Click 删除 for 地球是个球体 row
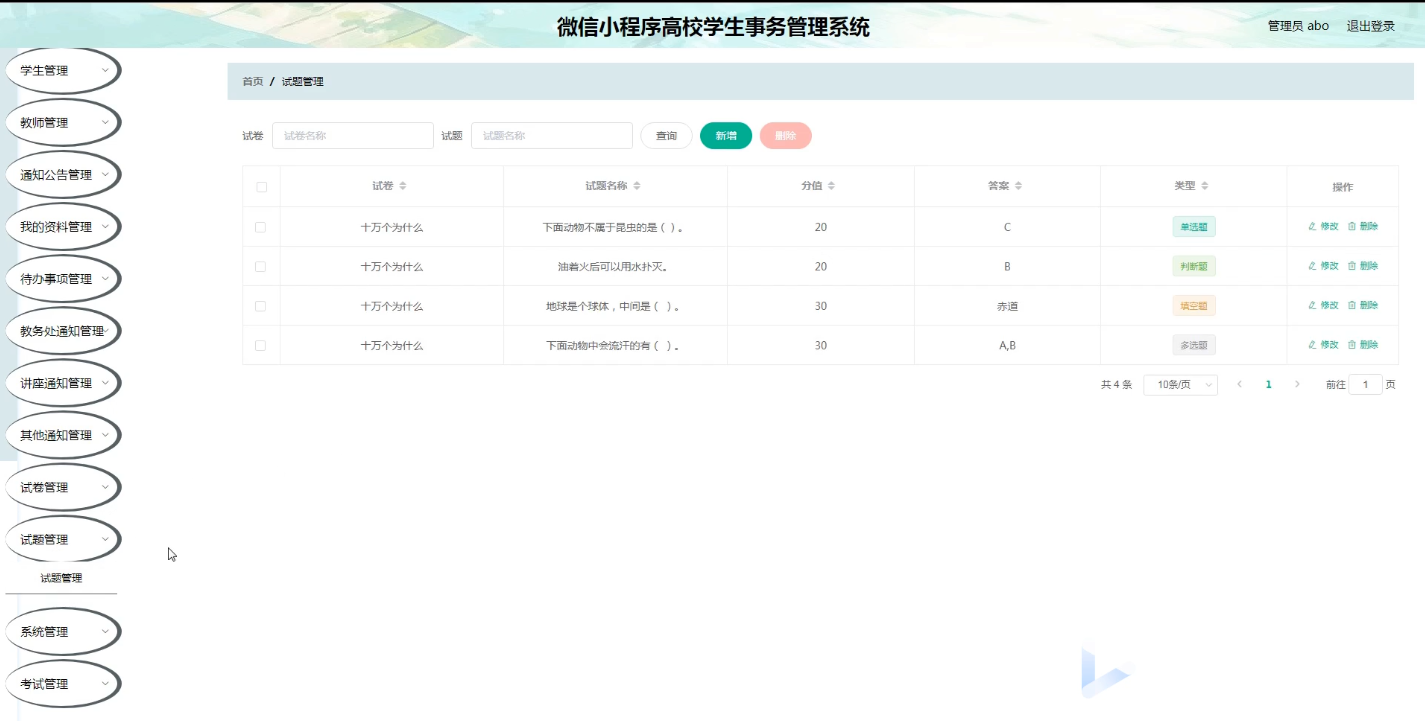Screen dimensions: 1425x721 click(x=1363, y=305)
